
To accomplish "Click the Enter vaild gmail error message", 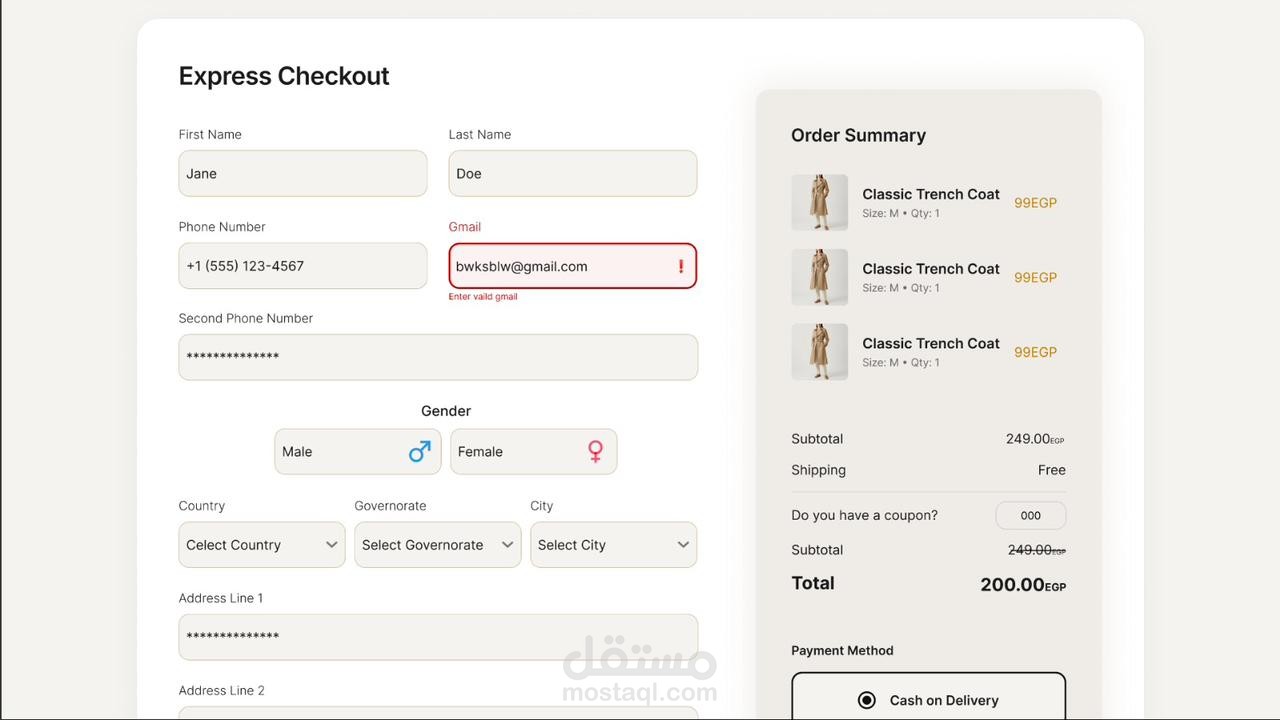I will tap(483, 297).
